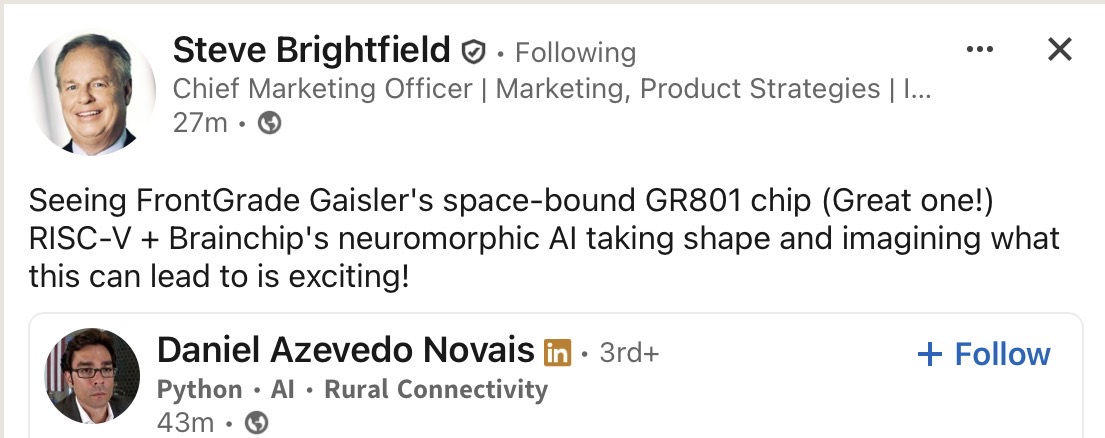Screen dimensions: 1105x438
Task: Open the Daniel Azevedo Novais name link
Action: (345, 351)
